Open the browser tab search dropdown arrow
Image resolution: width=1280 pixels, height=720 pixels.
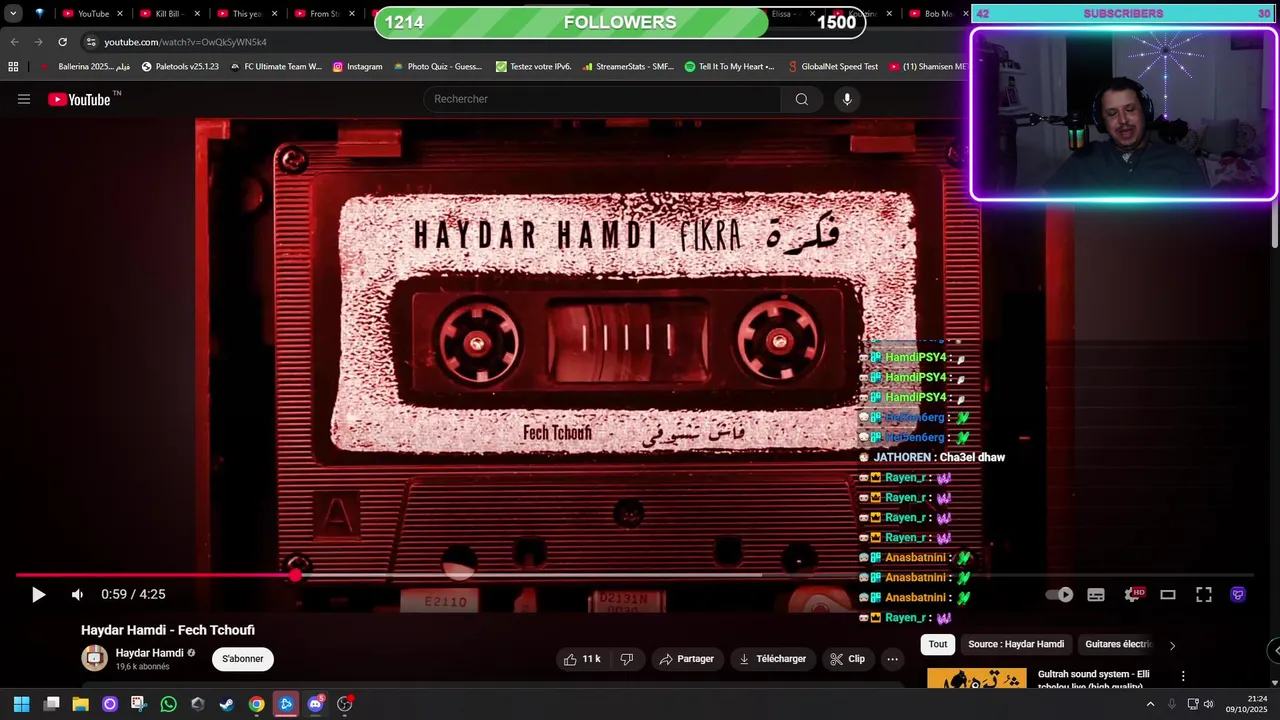[x=13, y=14]
